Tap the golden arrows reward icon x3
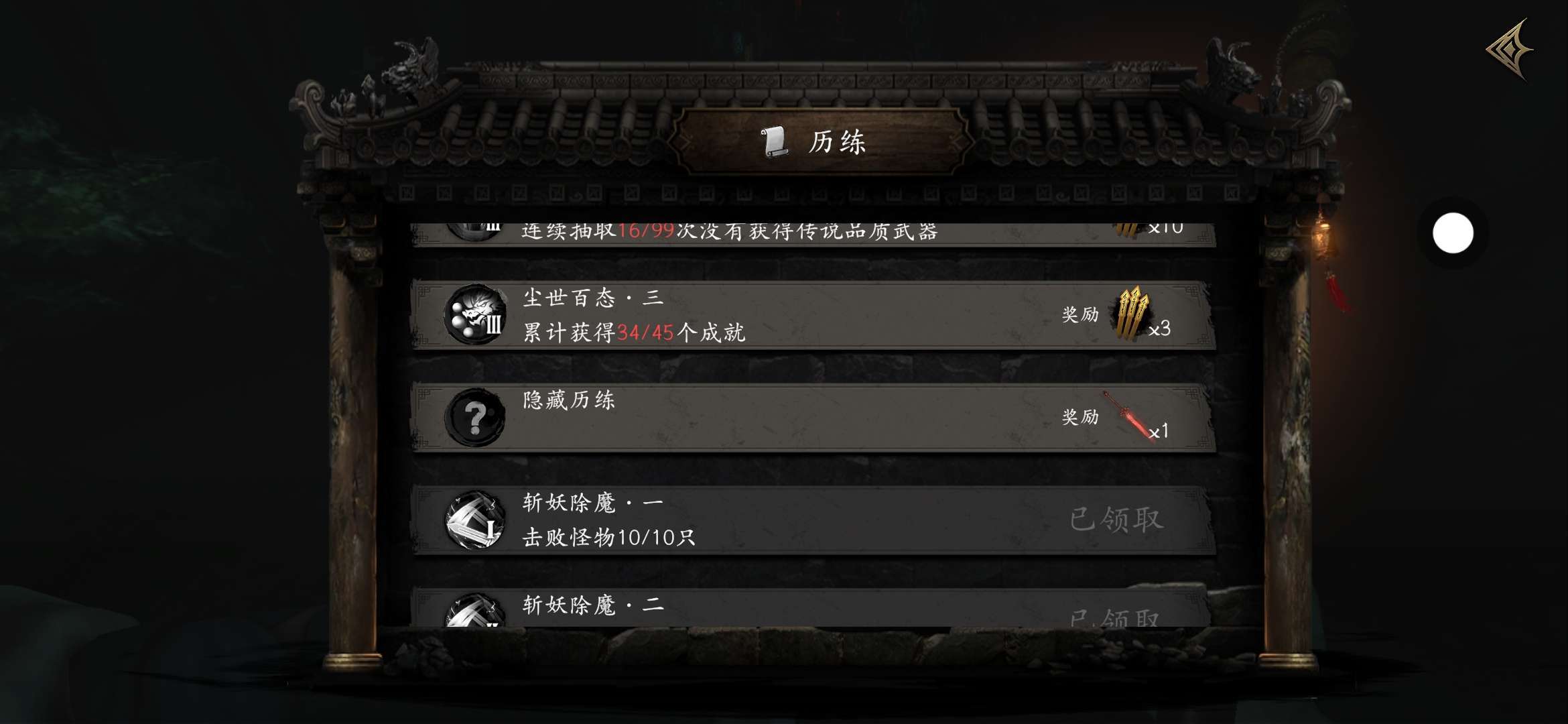The image size is (1568, 724). click(1132, 313)
